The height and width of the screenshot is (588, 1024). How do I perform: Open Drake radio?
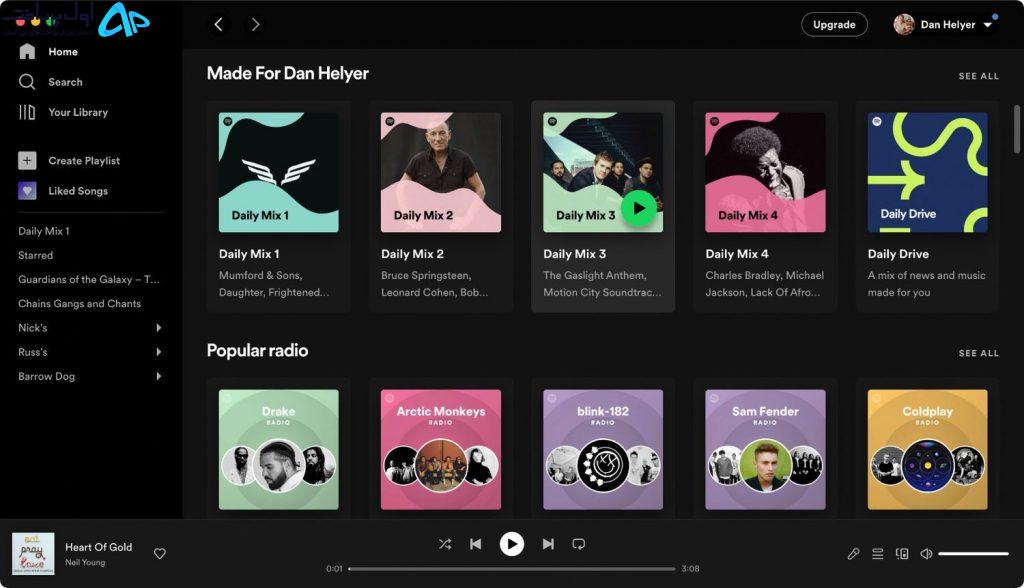click(278, 449)
